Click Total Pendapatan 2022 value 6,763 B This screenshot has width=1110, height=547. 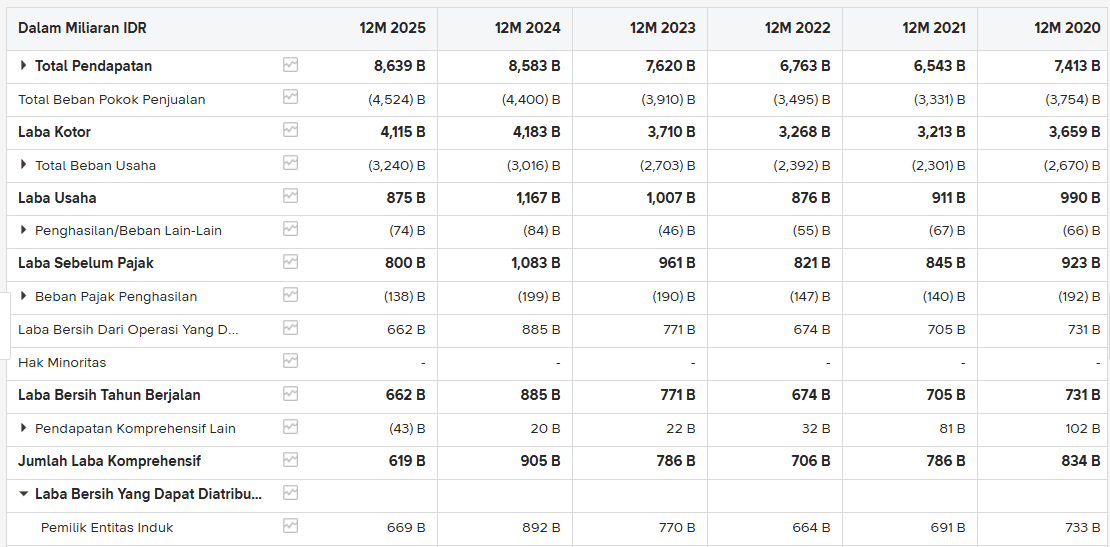coord(805,67)
